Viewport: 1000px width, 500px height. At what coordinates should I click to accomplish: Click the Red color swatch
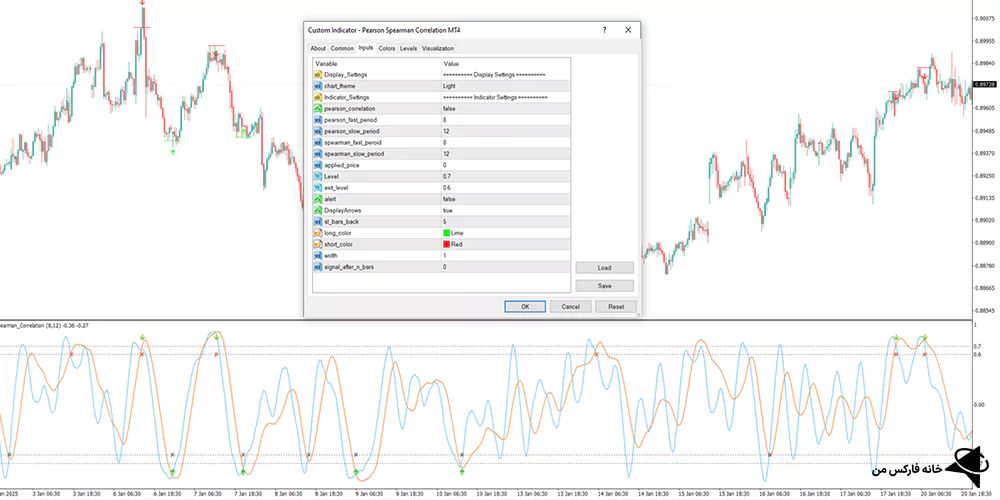[446, 244]
